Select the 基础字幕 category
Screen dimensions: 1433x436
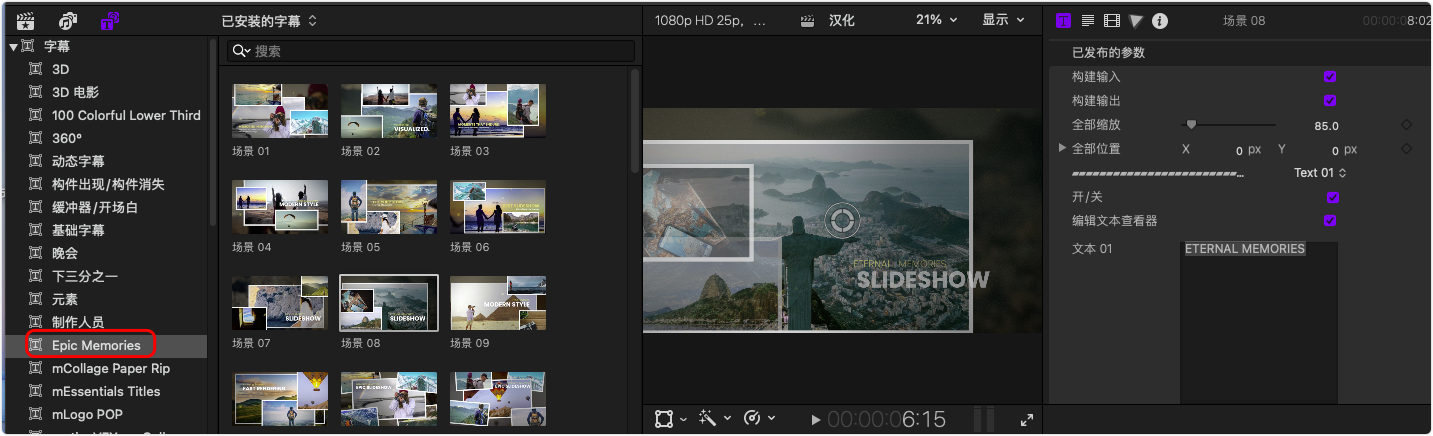pos(78,230)
